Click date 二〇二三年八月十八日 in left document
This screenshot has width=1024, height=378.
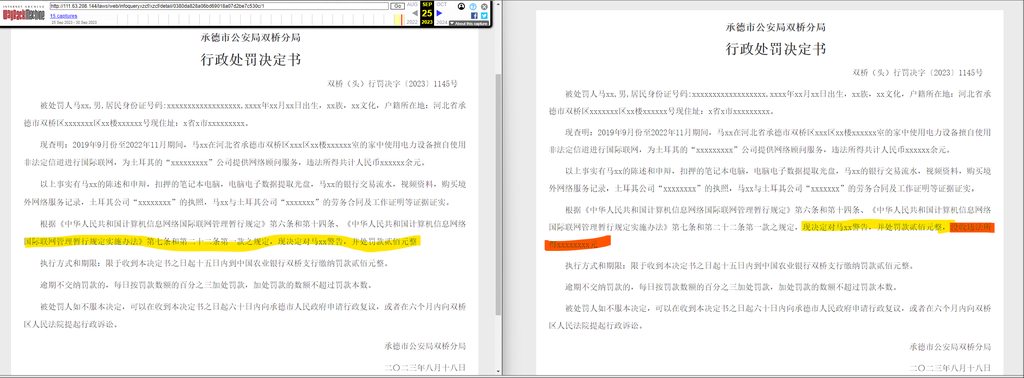point(425,368)
